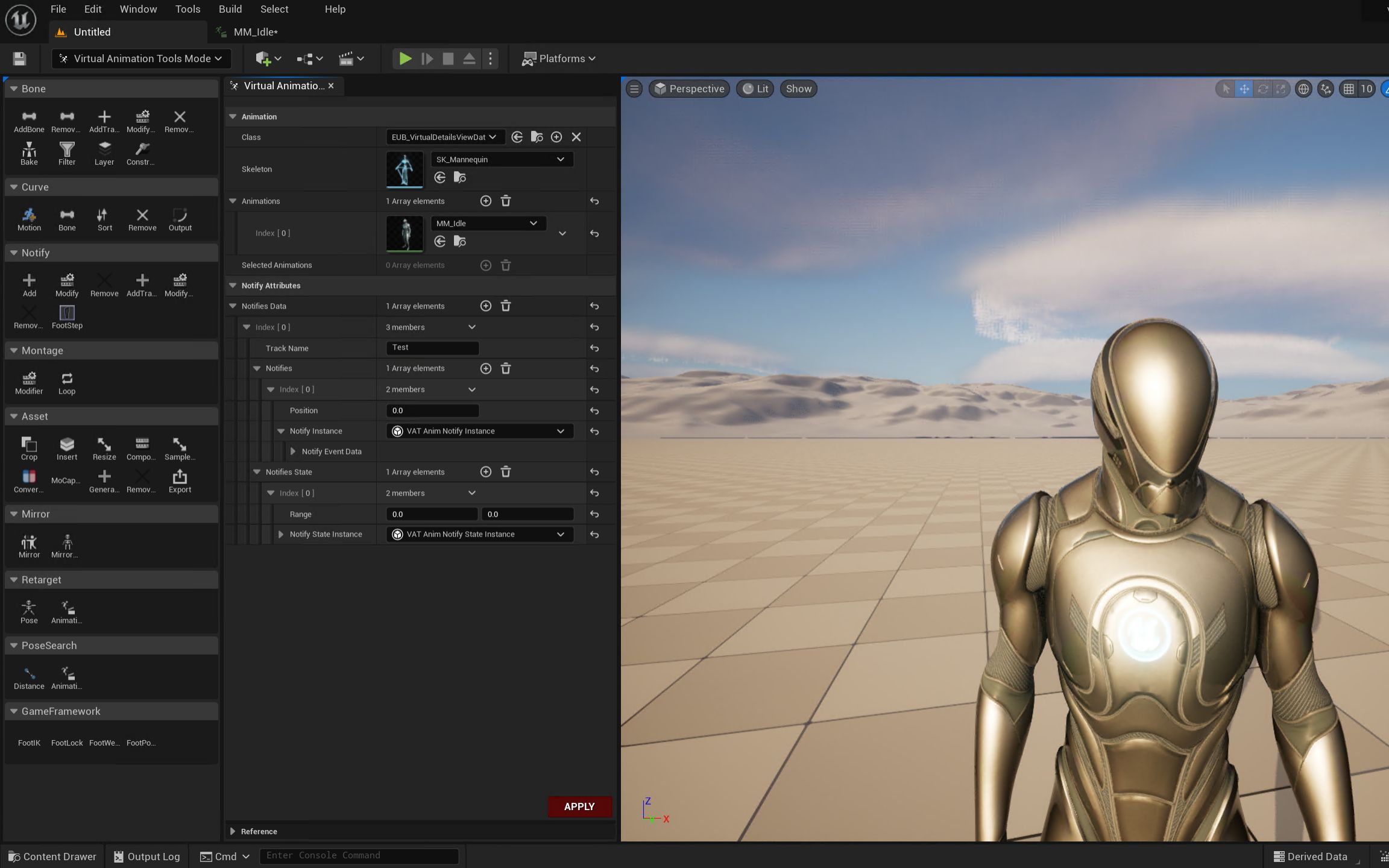The image size is (1389, 868).
Task: Select the Pose tool in Retarget panel
Action: [x=29, y=610]
